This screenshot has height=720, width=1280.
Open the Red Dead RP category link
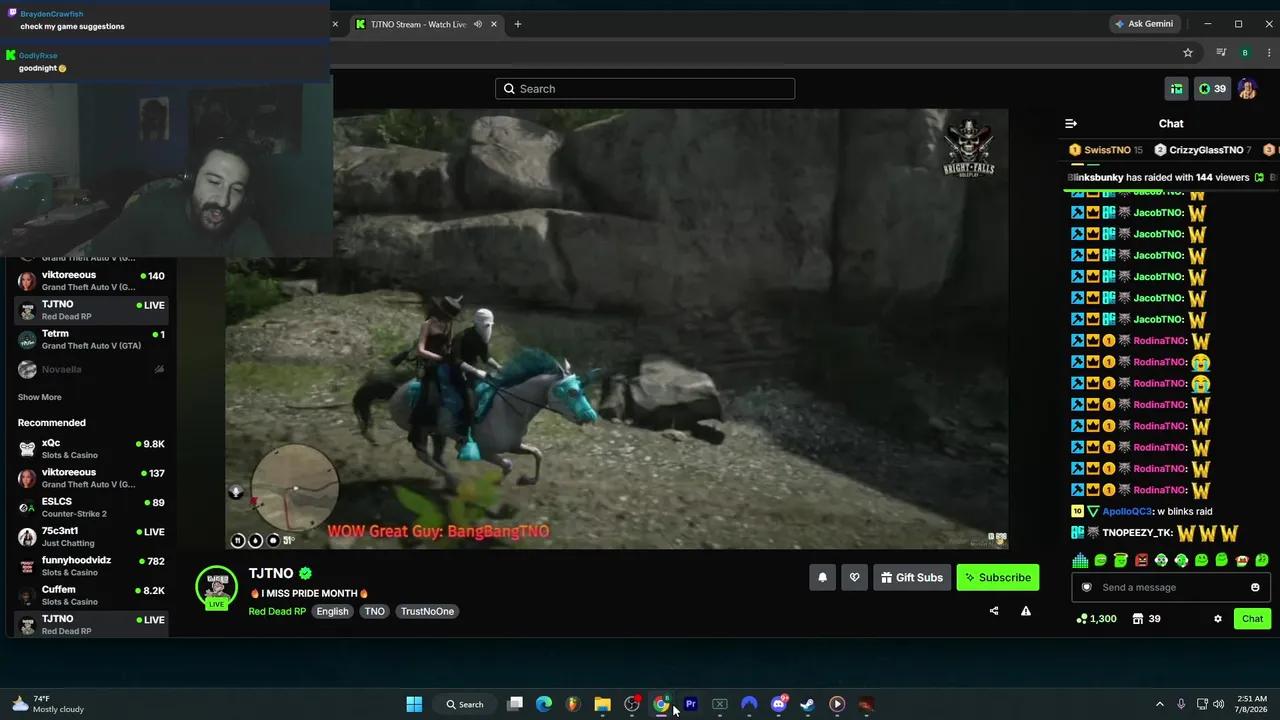tap(277, 611)
